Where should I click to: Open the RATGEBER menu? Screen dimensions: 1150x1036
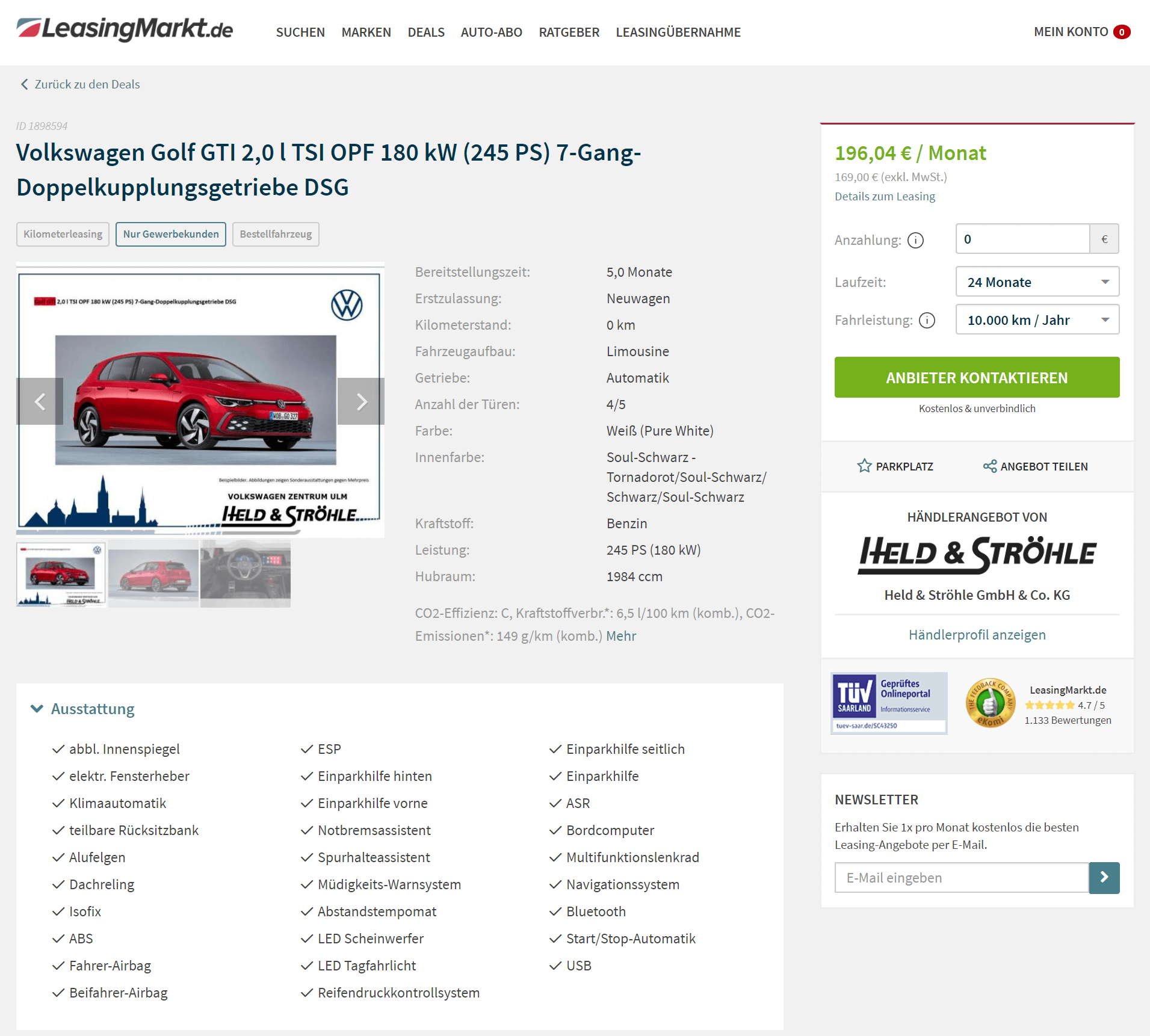click(569, 32)
